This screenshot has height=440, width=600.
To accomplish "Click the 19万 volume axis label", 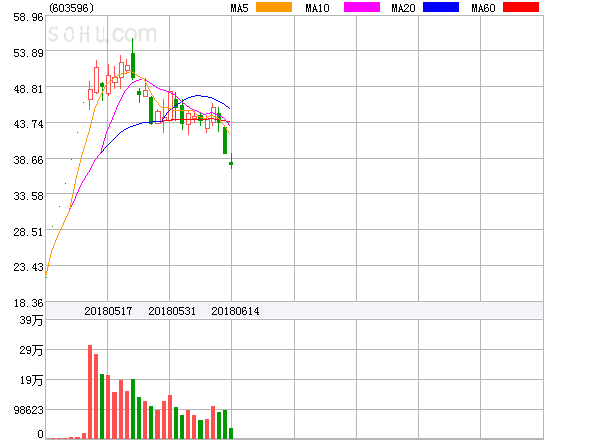I will coord(31,380).
